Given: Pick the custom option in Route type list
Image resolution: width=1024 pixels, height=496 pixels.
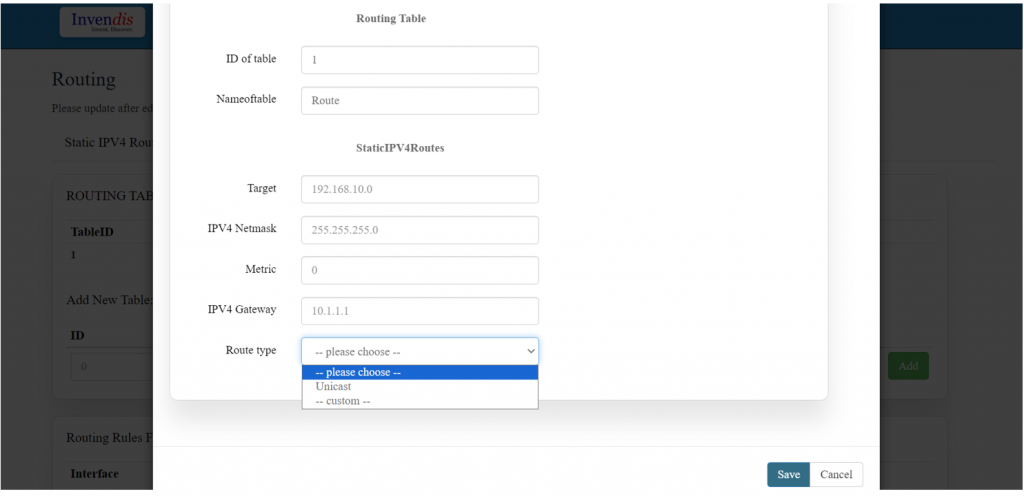Looking at the screenshot, I should (x=343, y=401).
